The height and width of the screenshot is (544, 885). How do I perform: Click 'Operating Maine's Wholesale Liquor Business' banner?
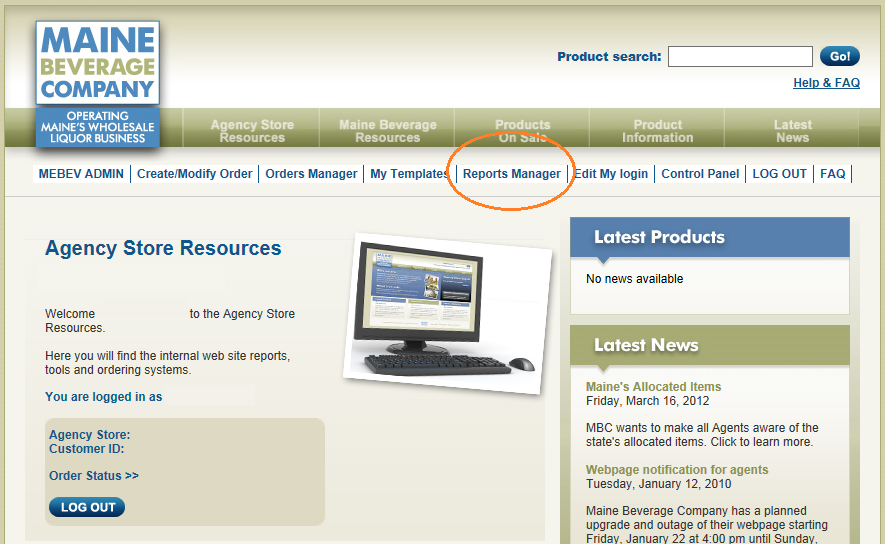tap(98, 127)
